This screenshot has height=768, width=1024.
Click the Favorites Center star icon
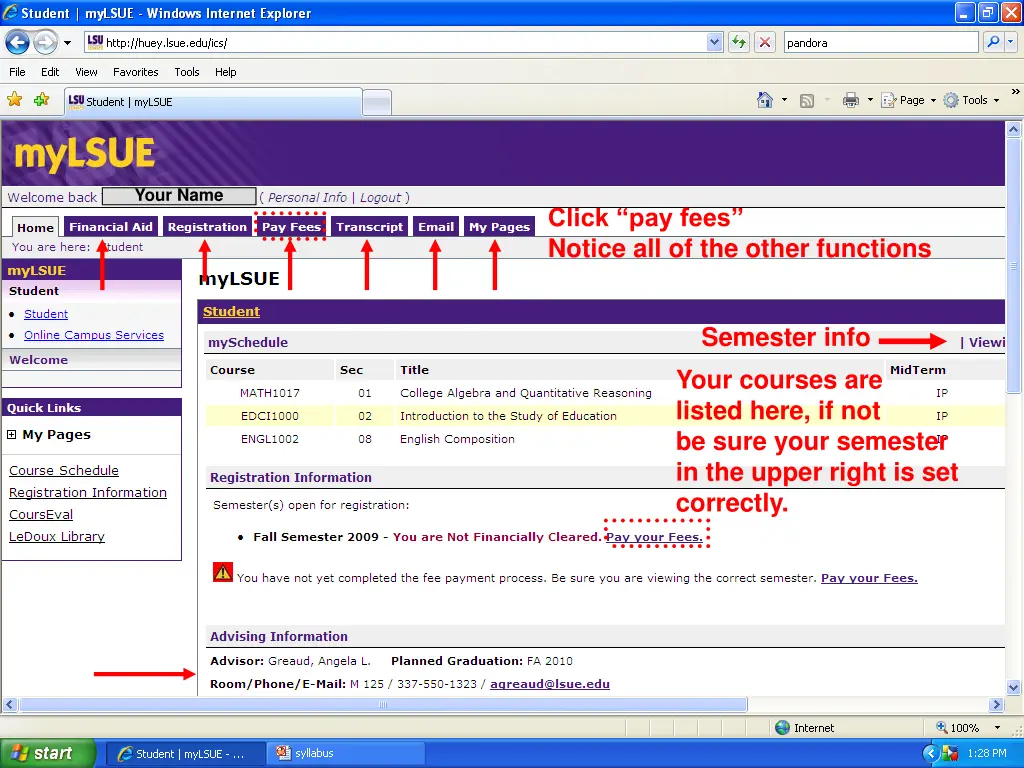pyautogui.click(x=14, y=100)
